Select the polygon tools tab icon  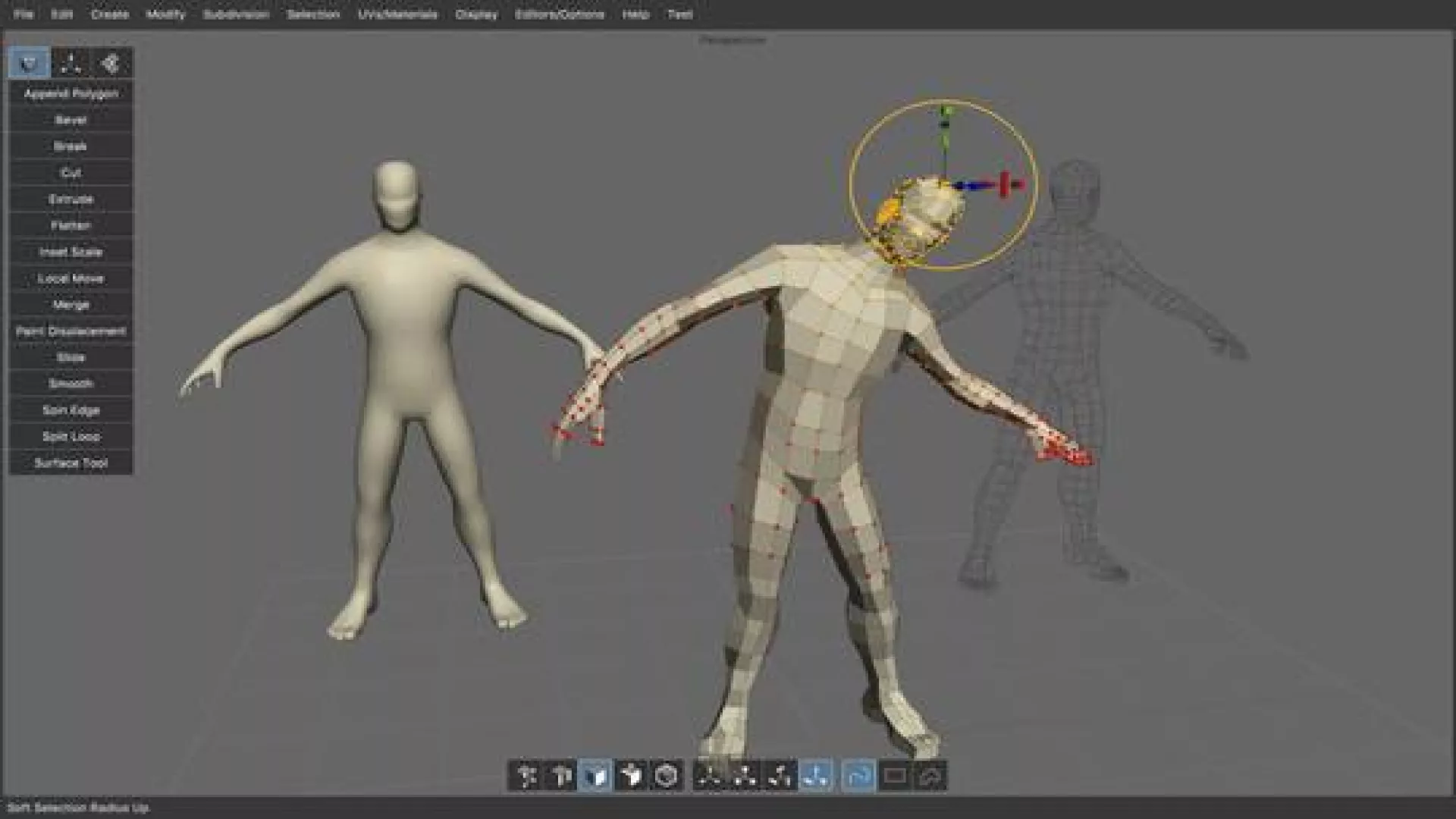tap(30, 63)
